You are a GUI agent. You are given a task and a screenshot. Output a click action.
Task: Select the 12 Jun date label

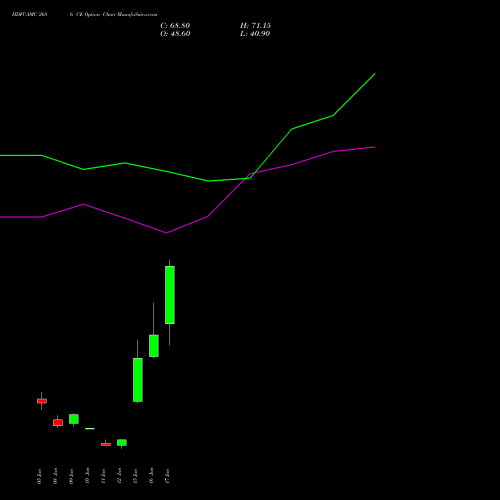pyautogui.click(x=119, y=476)
